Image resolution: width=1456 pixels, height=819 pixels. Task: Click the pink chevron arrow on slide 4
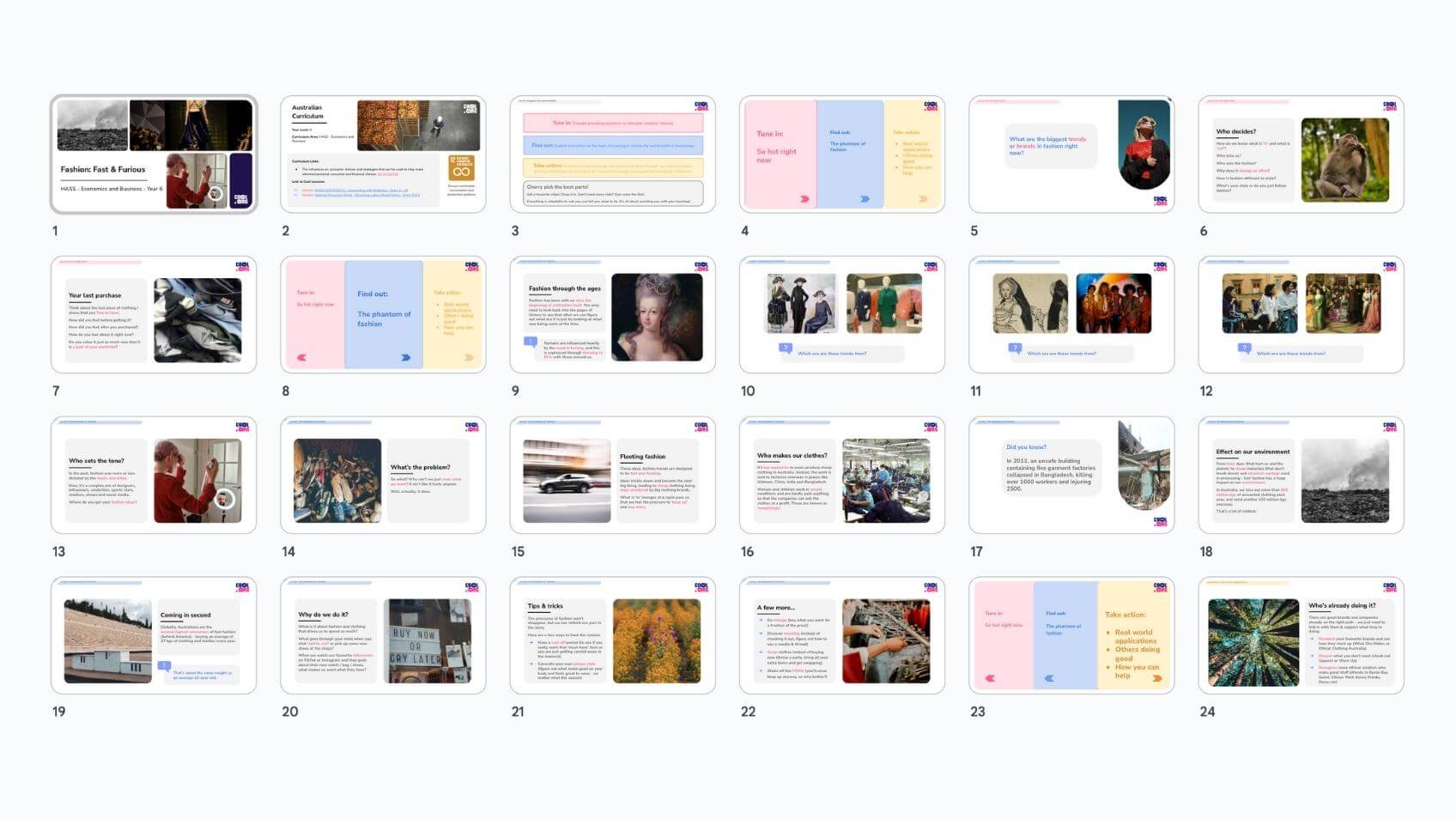[804, 199]
